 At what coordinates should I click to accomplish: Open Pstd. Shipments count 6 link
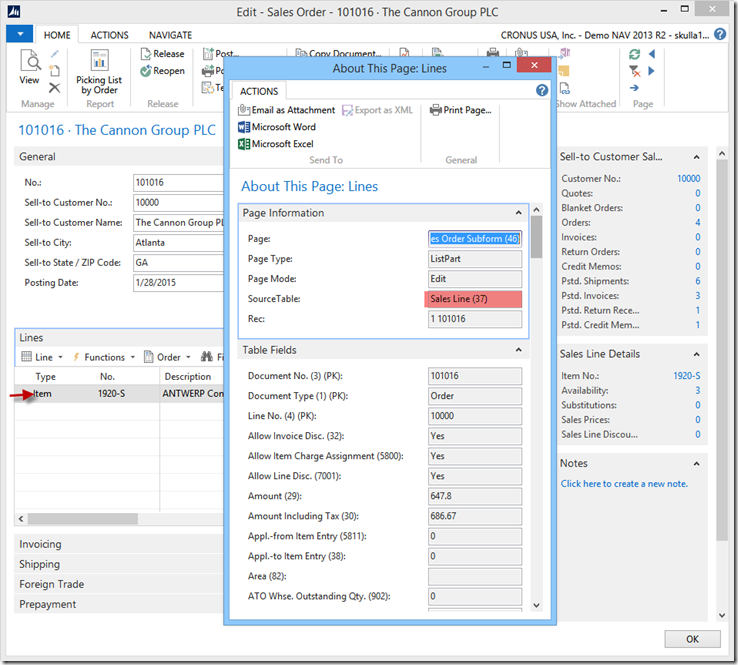698,281
